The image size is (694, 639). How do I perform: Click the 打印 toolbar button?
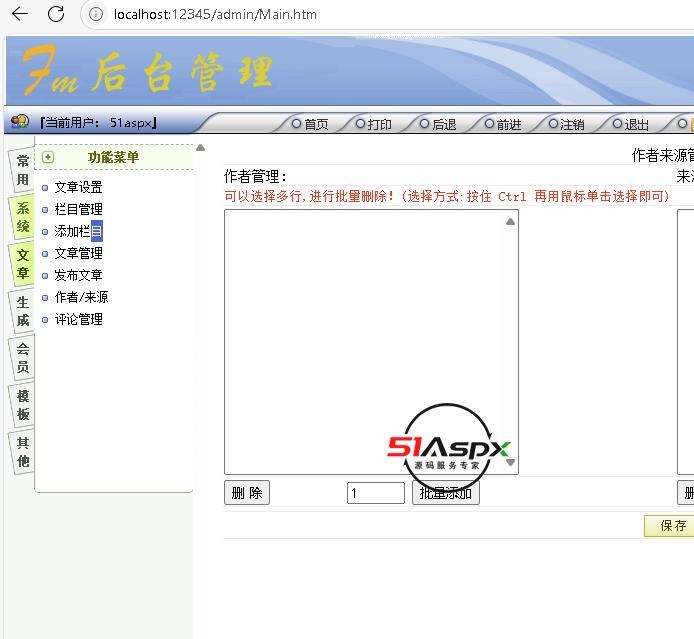374,124
